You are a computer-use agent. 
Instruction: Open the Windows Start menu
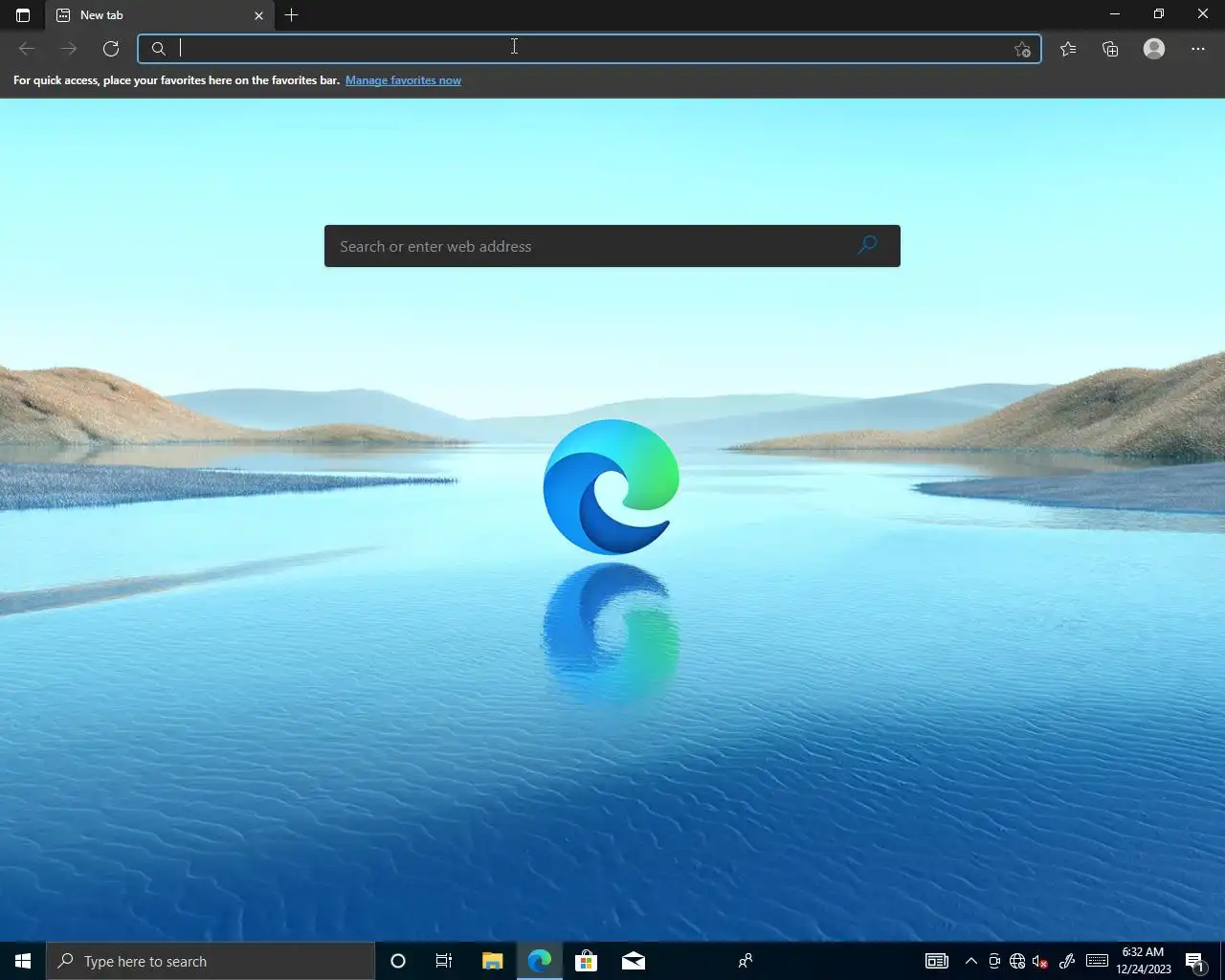click(23, 961)
